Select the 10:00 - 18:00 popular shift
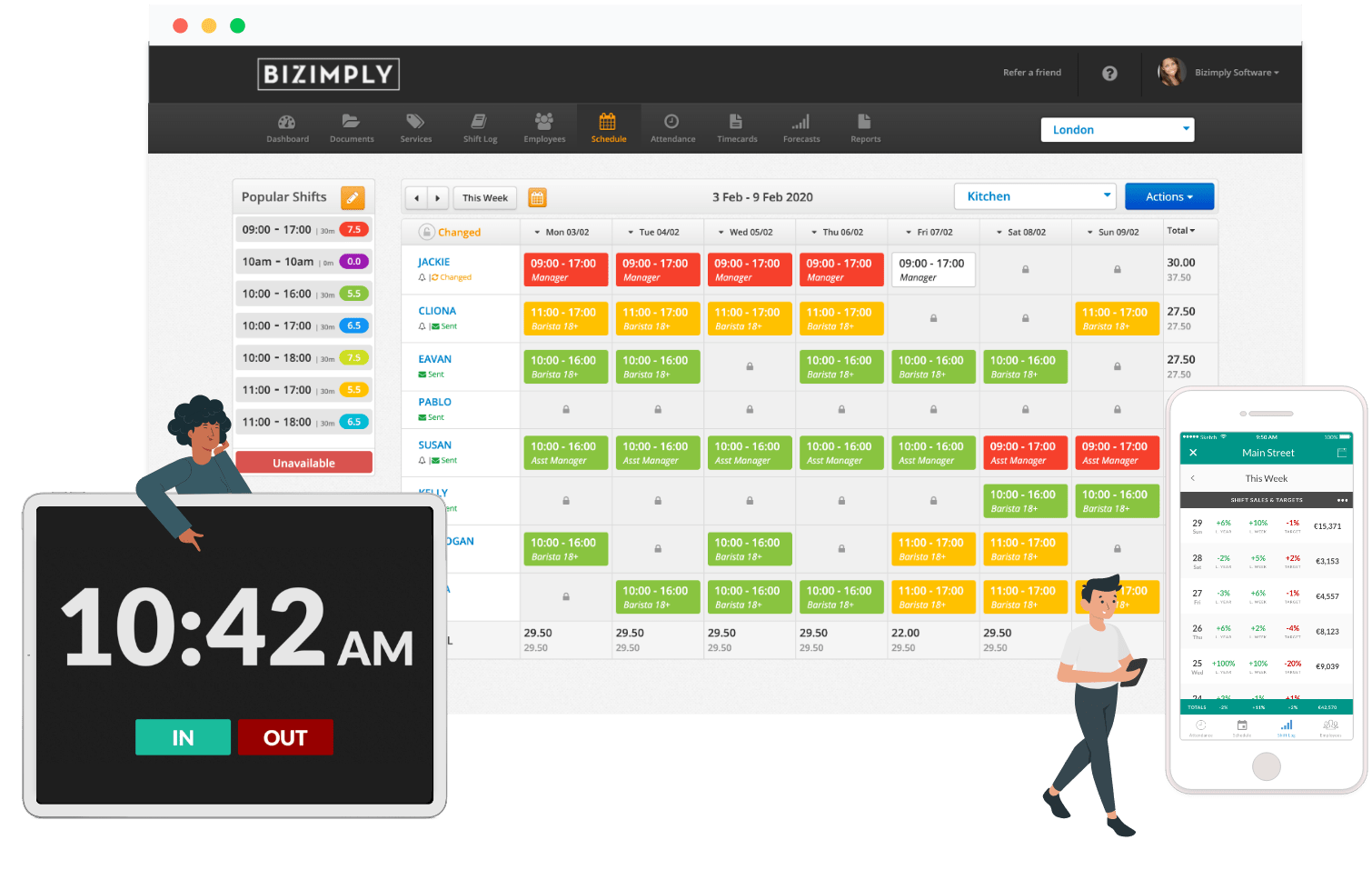The height and width of the screenshot is (890, 1372). click(x=303, y=358)
